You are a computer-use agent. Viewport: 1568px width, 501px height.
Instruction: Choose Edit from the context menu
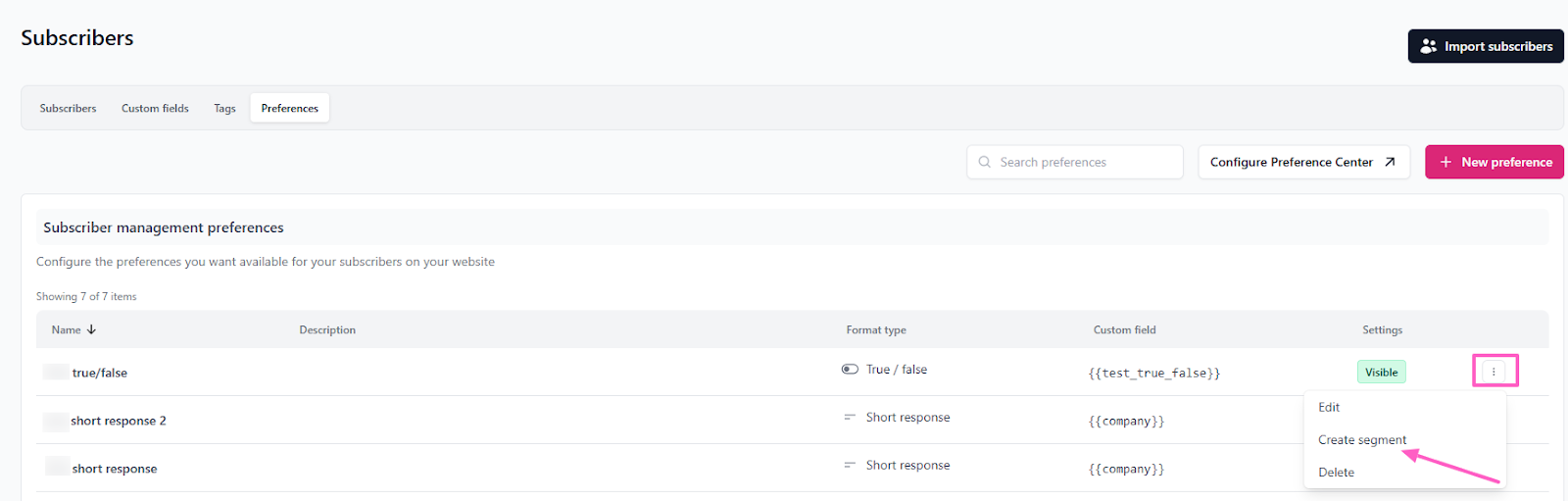pos(1329,407)
